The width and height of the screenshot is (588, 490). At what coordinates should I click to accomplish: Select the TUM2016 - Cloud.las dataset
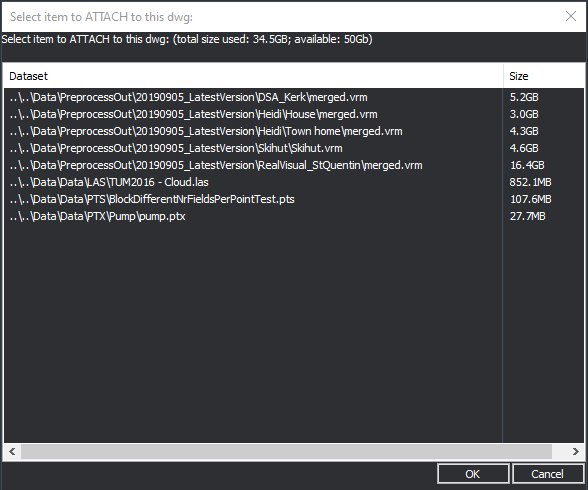tap(109, 182)
